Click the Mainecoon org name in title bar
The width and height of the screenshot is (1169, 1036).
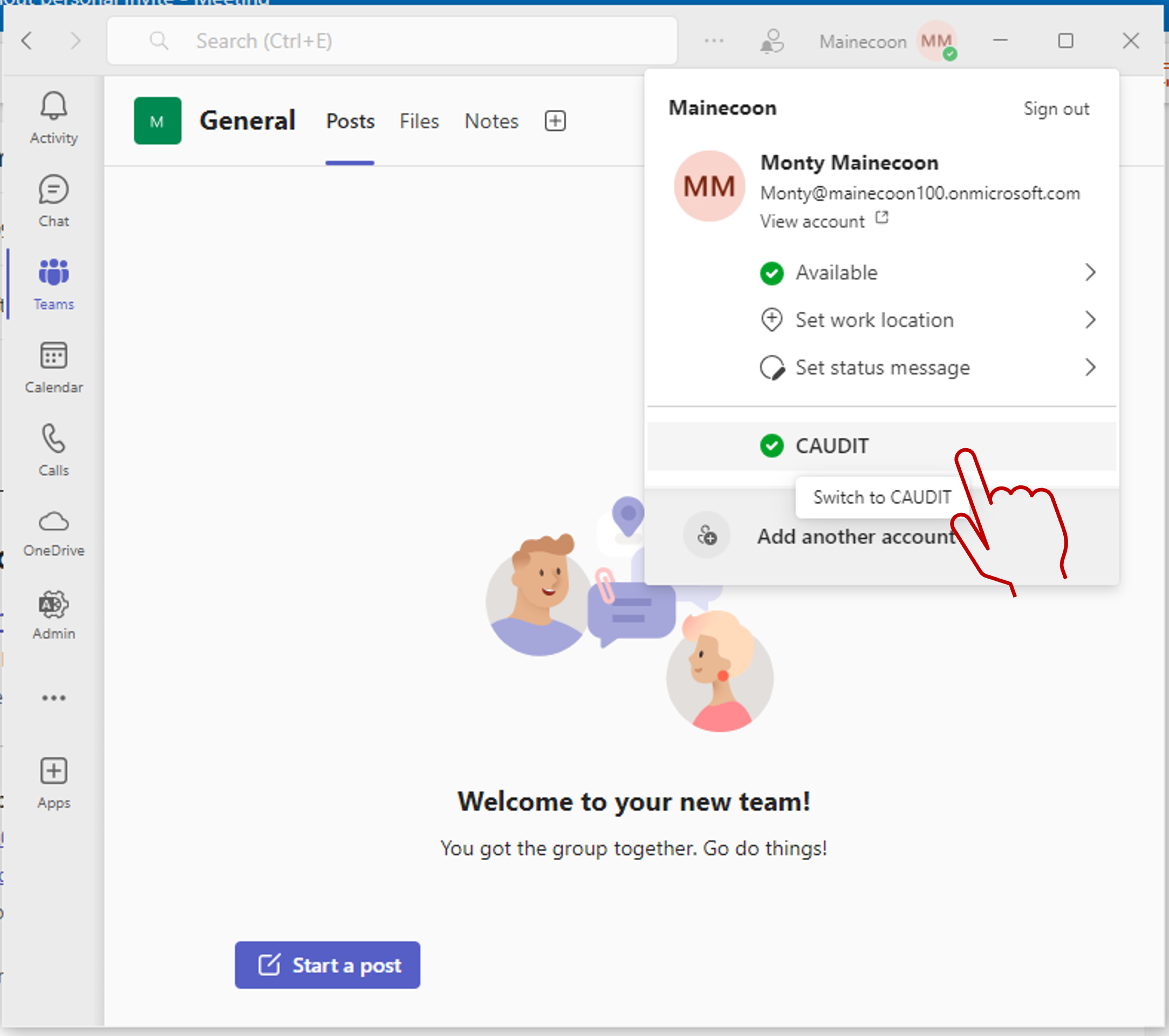pos(863,41)
